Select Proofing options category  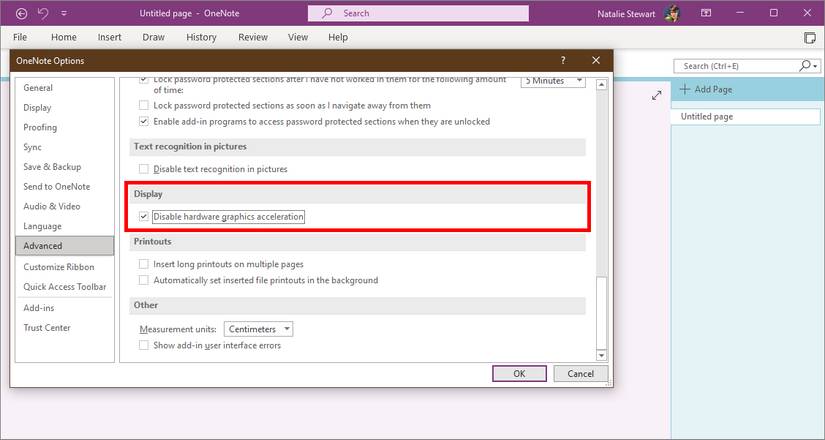click(64, 127)
